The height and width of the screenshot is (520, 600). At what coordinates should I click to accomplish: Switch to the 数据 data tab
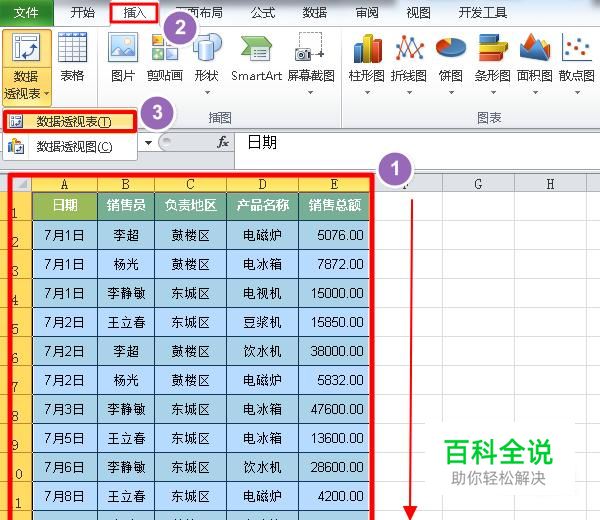coord(315,13)
